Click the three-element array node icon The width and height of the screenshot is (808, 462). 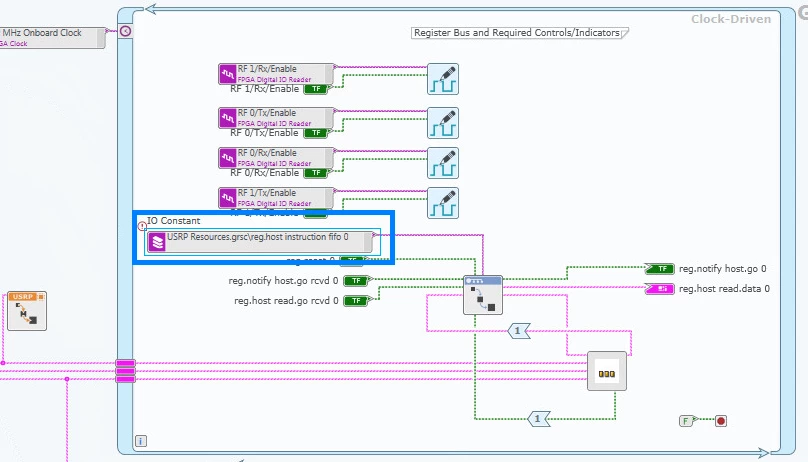[x=606, y=372]
